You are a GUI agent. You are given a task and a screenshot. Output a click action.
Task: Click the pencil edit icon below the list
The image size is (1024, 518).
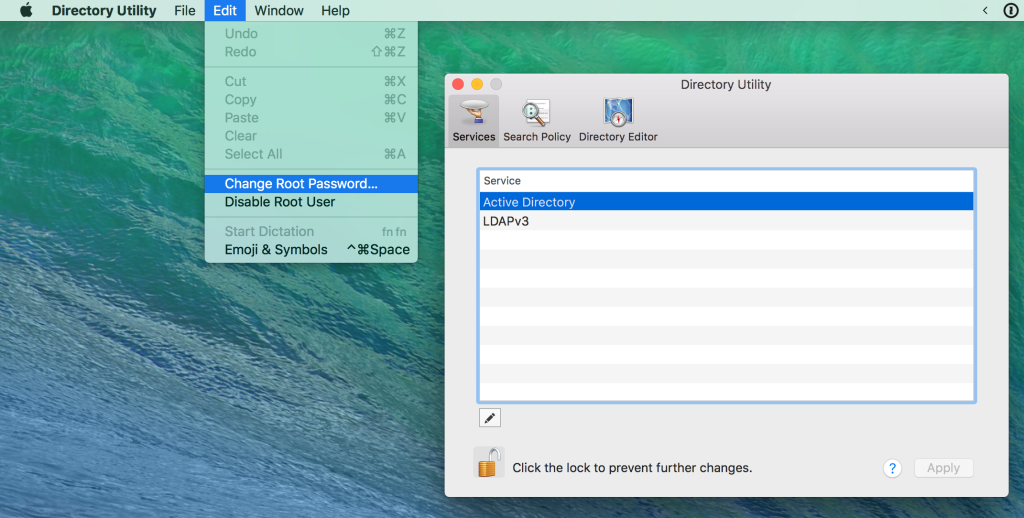tap(490, 418)
